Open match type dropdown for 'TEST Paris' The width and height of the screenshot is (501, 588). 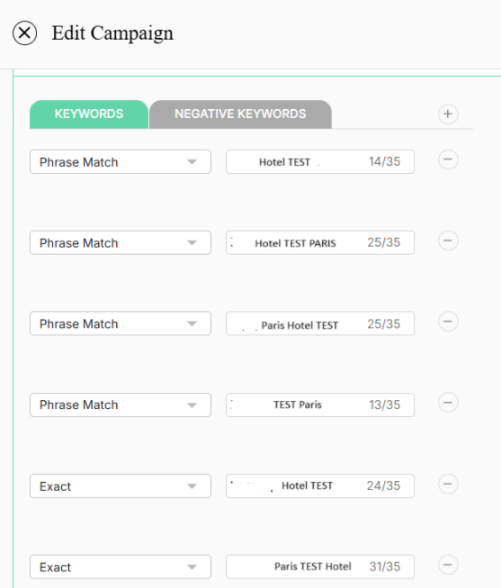pos(120,405)
